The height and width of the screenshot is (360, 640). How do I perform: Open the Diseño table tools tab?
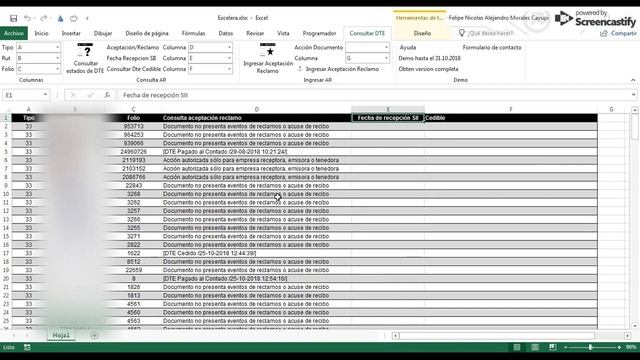tap(422, 33)
